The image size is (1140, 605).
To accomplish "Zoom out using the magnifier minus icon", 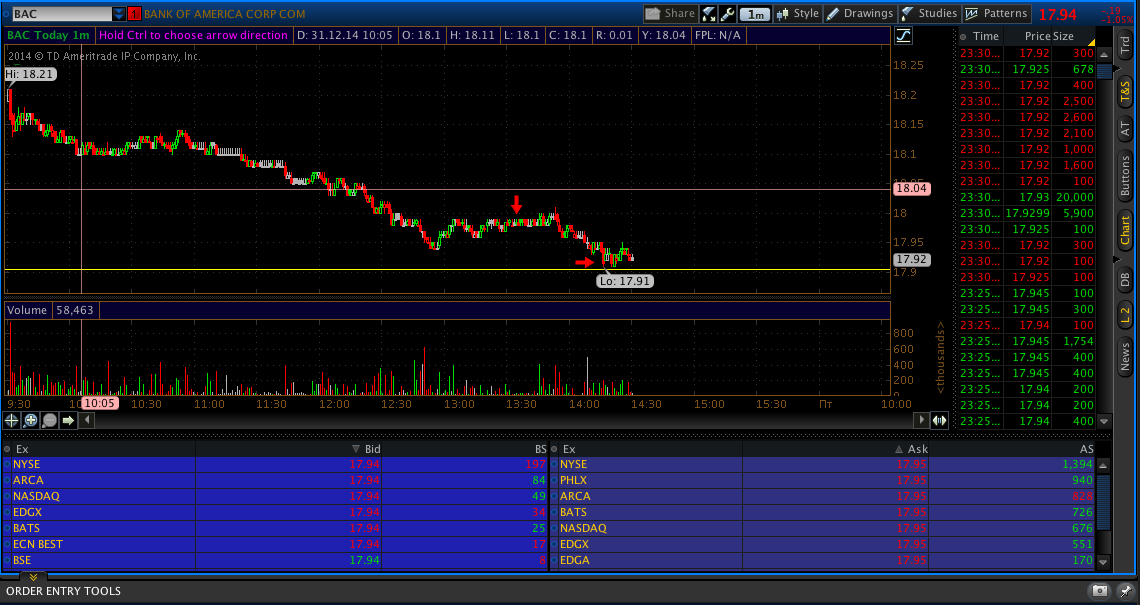I will tap(49, 420).
